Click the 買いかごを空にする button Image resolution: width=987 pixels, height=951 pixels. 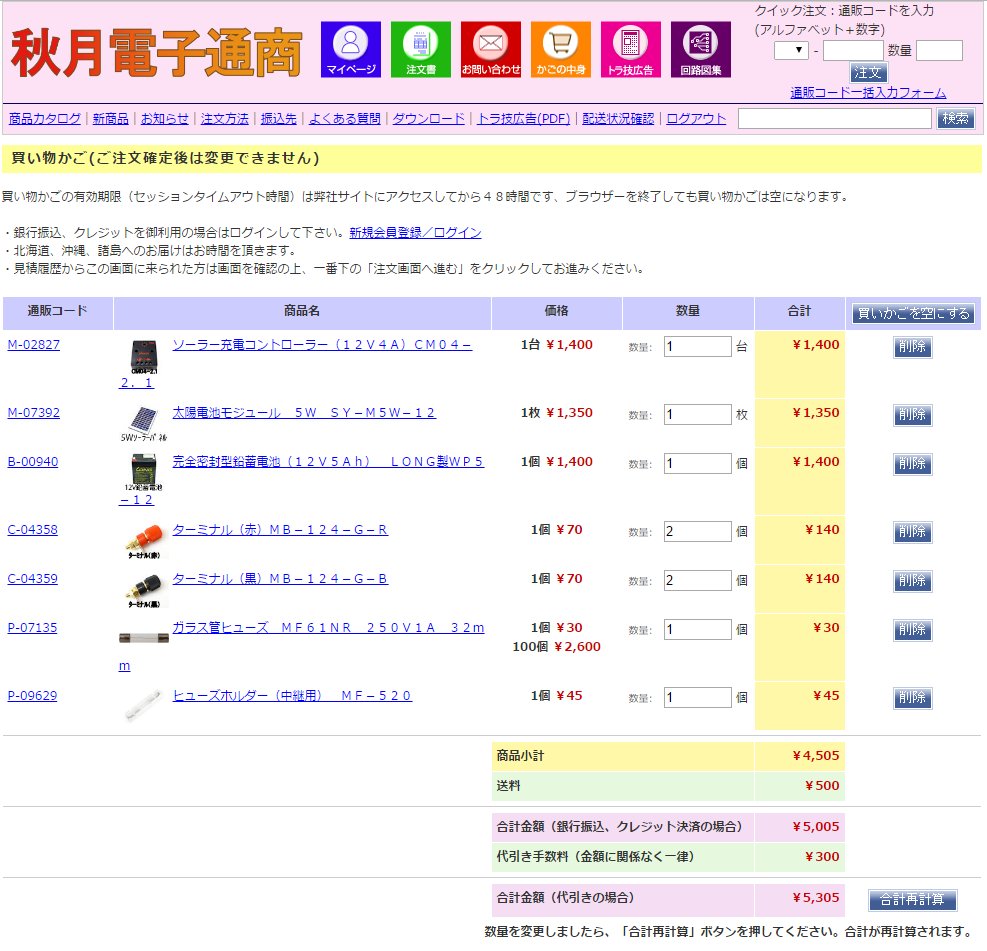tap(913, 313)
